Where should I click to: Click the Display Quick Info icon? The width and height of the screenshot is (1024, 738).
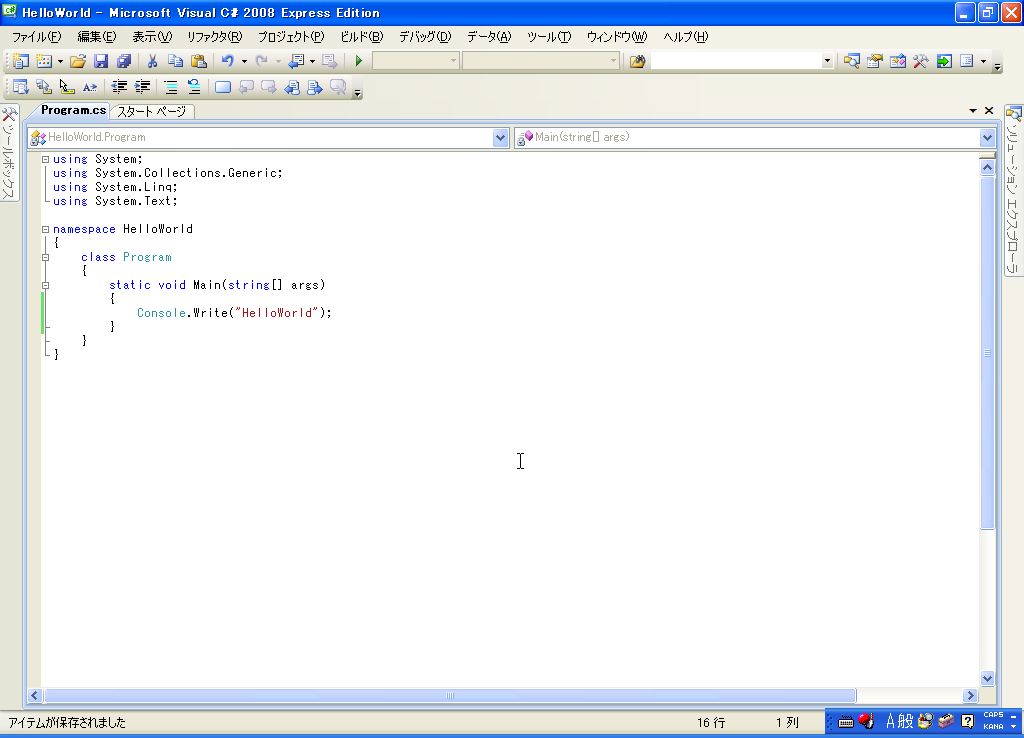point(67,87)
